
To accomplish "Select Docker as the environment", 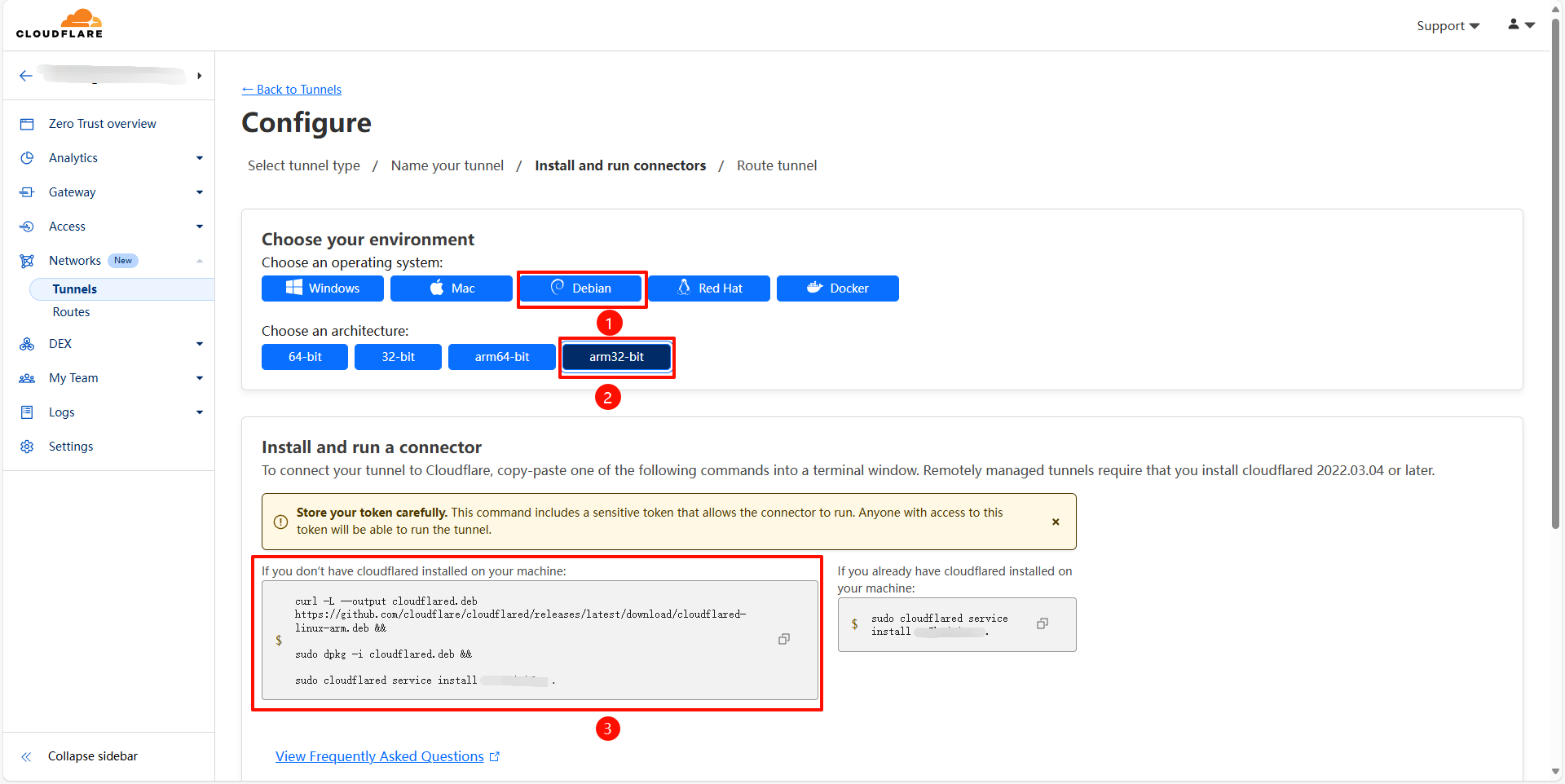I will click(837, 288).
